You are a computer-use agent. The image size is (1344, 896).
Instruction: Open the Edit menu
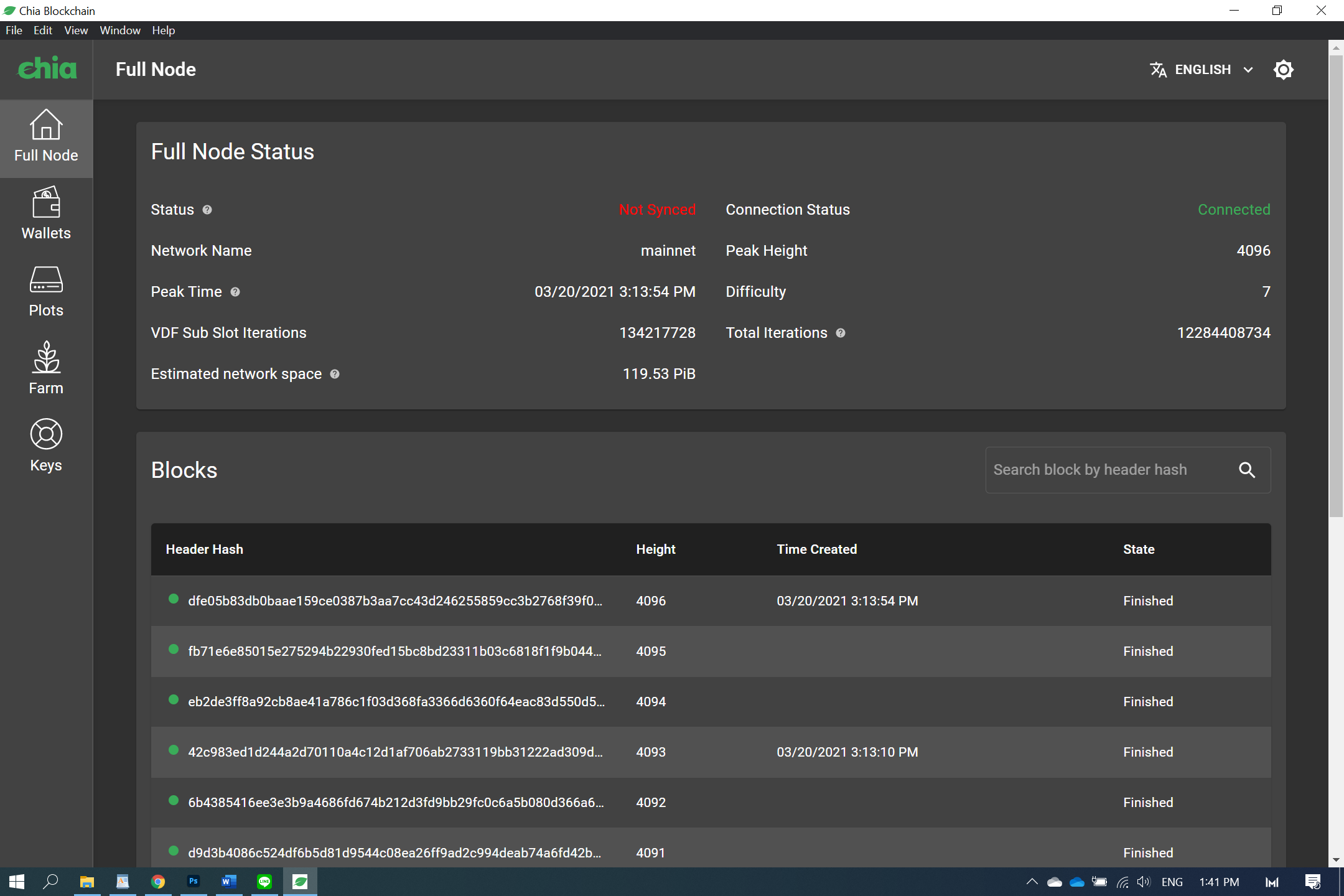pos(43,30)
